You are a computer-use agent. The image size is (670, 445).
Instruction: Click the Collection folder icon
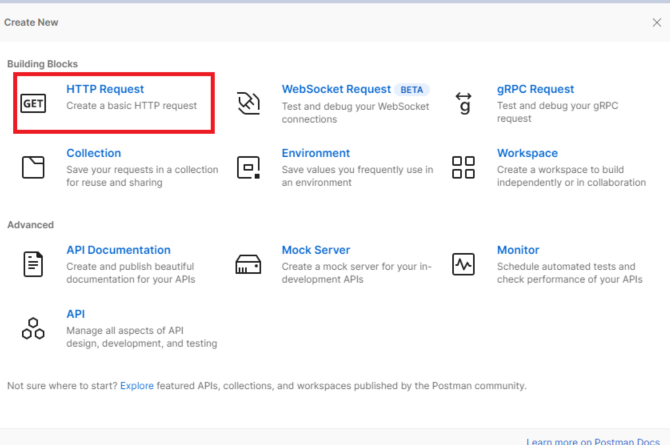pos(33,167)
